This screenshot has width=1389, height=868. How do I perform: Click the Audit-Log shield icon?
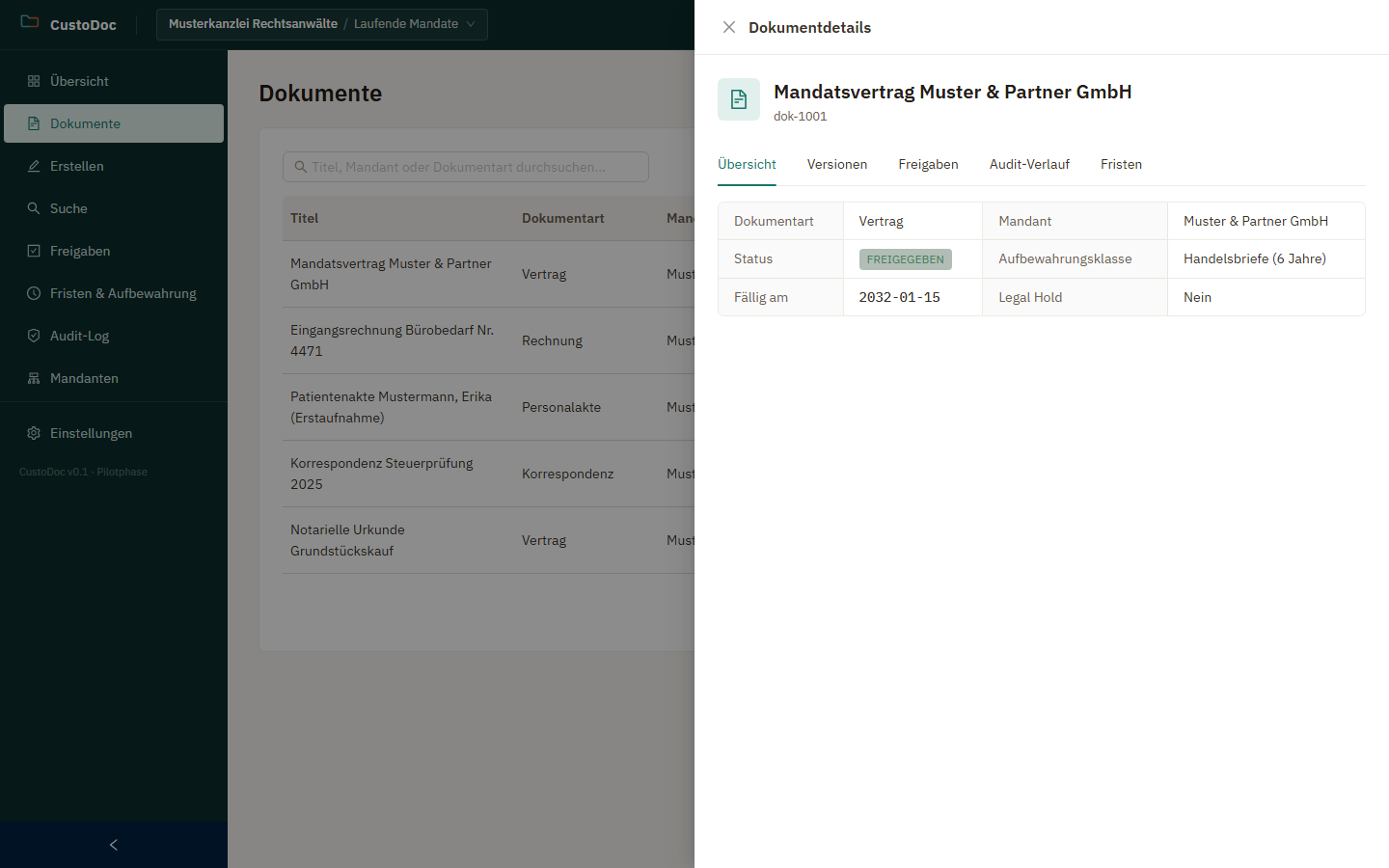coord(34,336)
